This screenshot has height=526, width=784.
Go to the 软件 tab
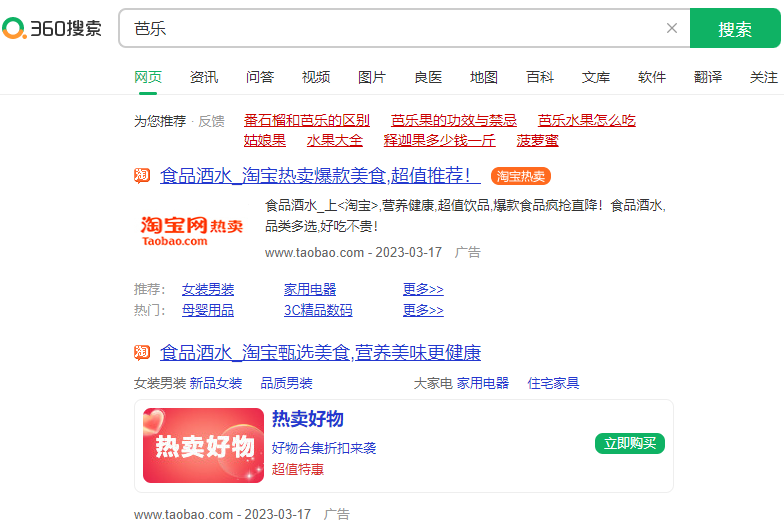click(x=652, y=77)
